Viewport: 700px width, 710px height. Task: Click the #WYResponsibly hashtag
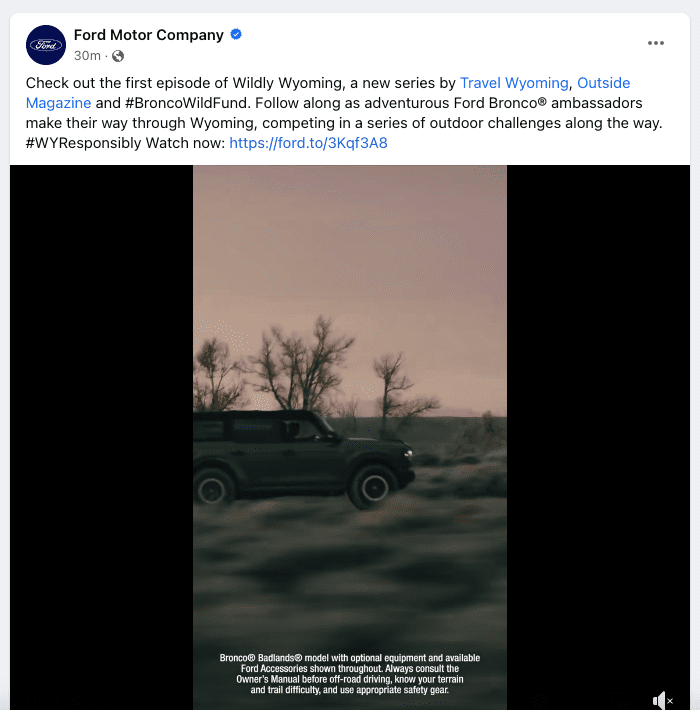click(x=84, y=143)
